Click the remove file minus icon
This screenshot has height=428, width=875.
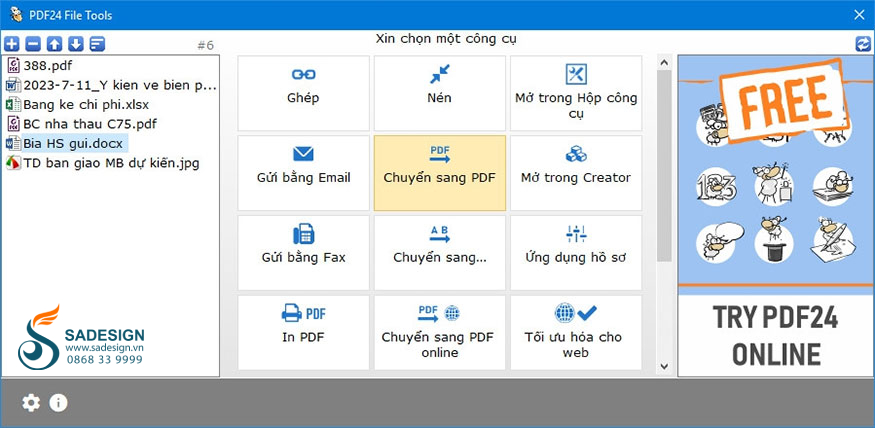pos(33,44)
